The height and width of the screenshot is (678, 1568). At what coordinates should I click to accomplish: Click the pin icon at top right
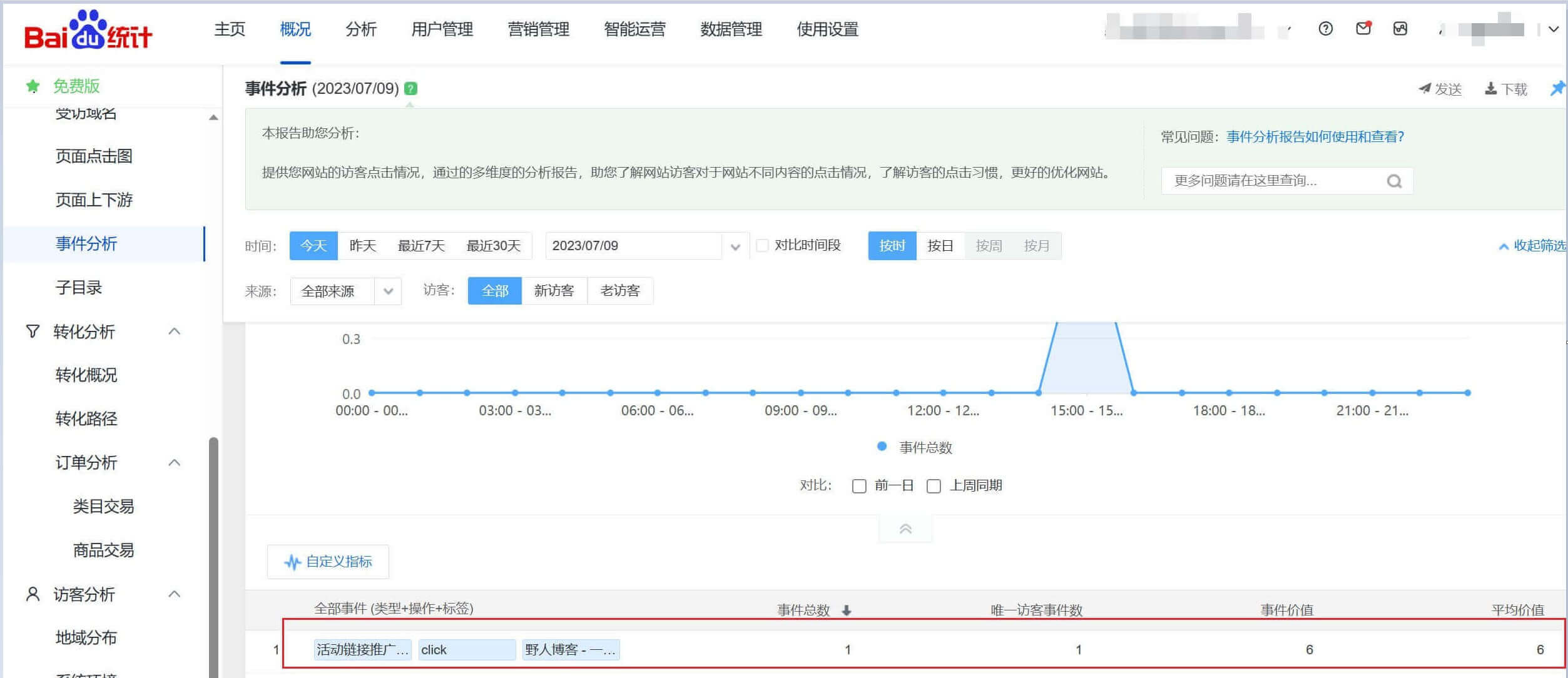tap(1557, 88)
